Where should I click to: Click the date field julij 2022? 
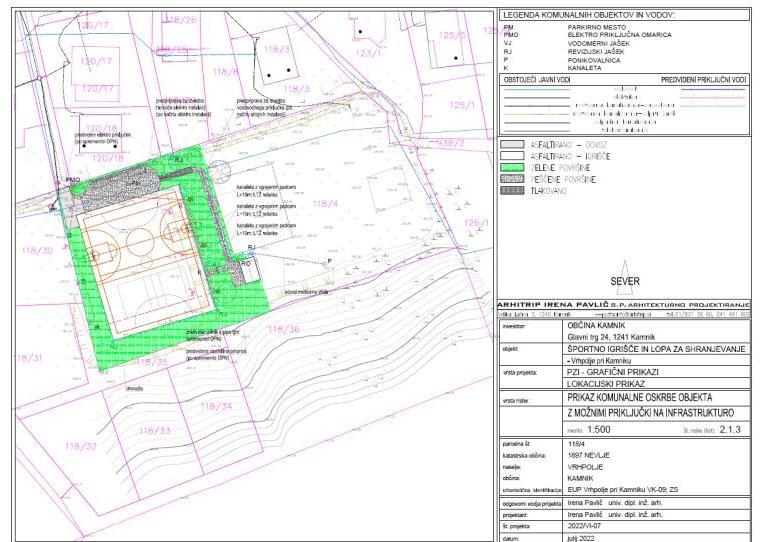580,535
